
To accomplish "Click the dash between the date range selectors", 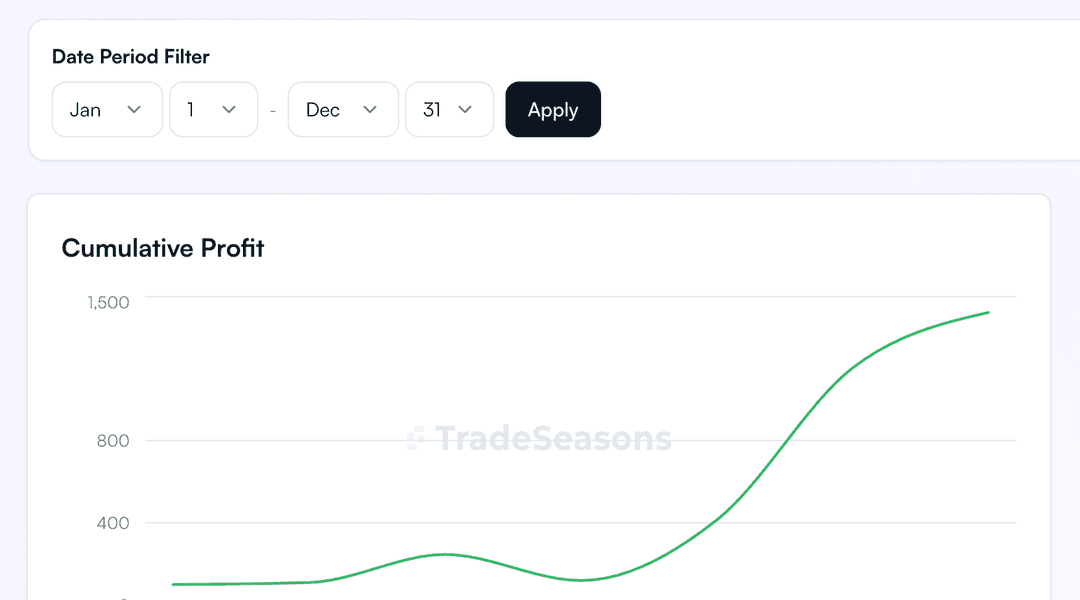I will coord(273,111).
